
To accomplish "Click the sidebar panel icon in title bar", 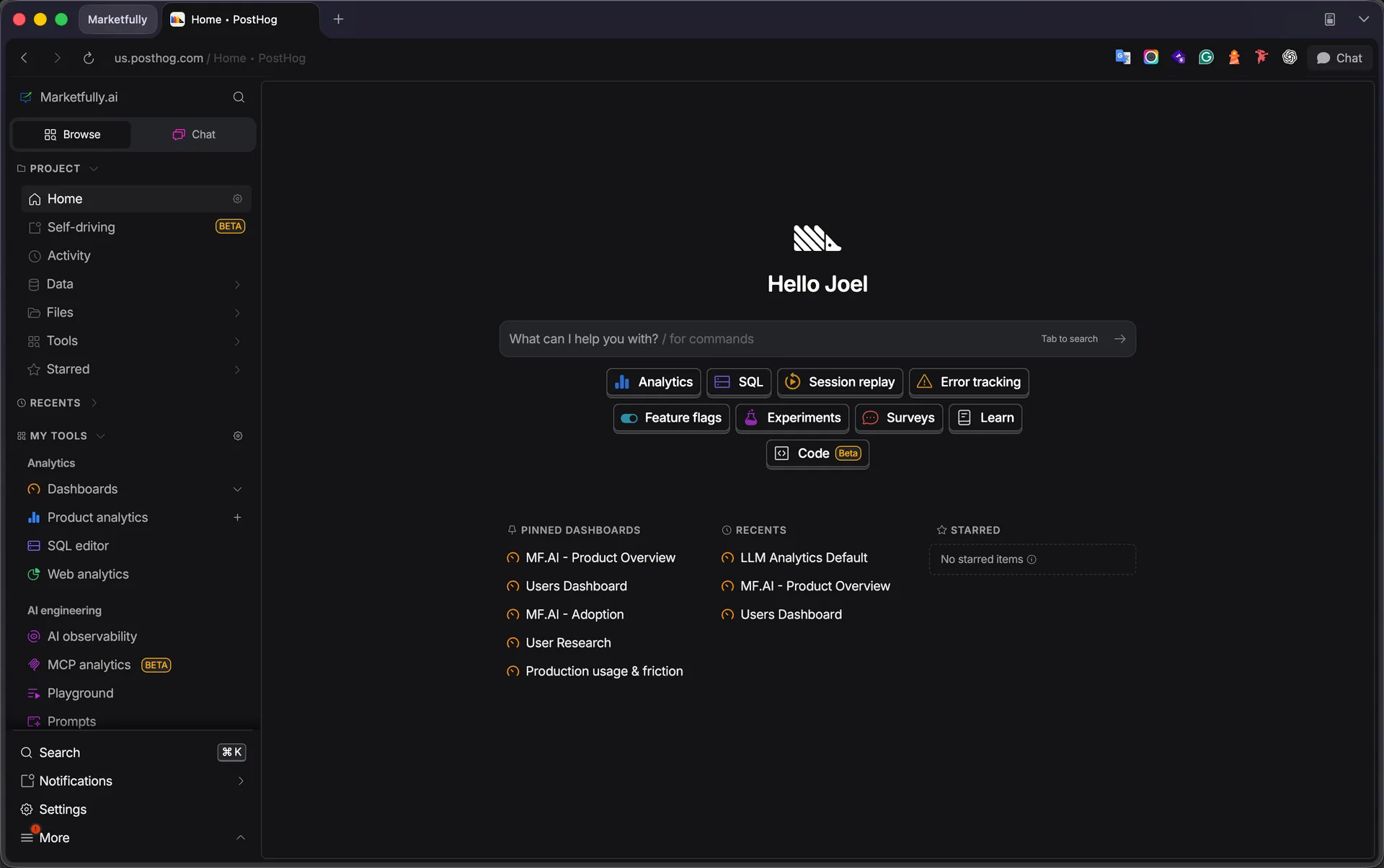I will point(1330,19).
